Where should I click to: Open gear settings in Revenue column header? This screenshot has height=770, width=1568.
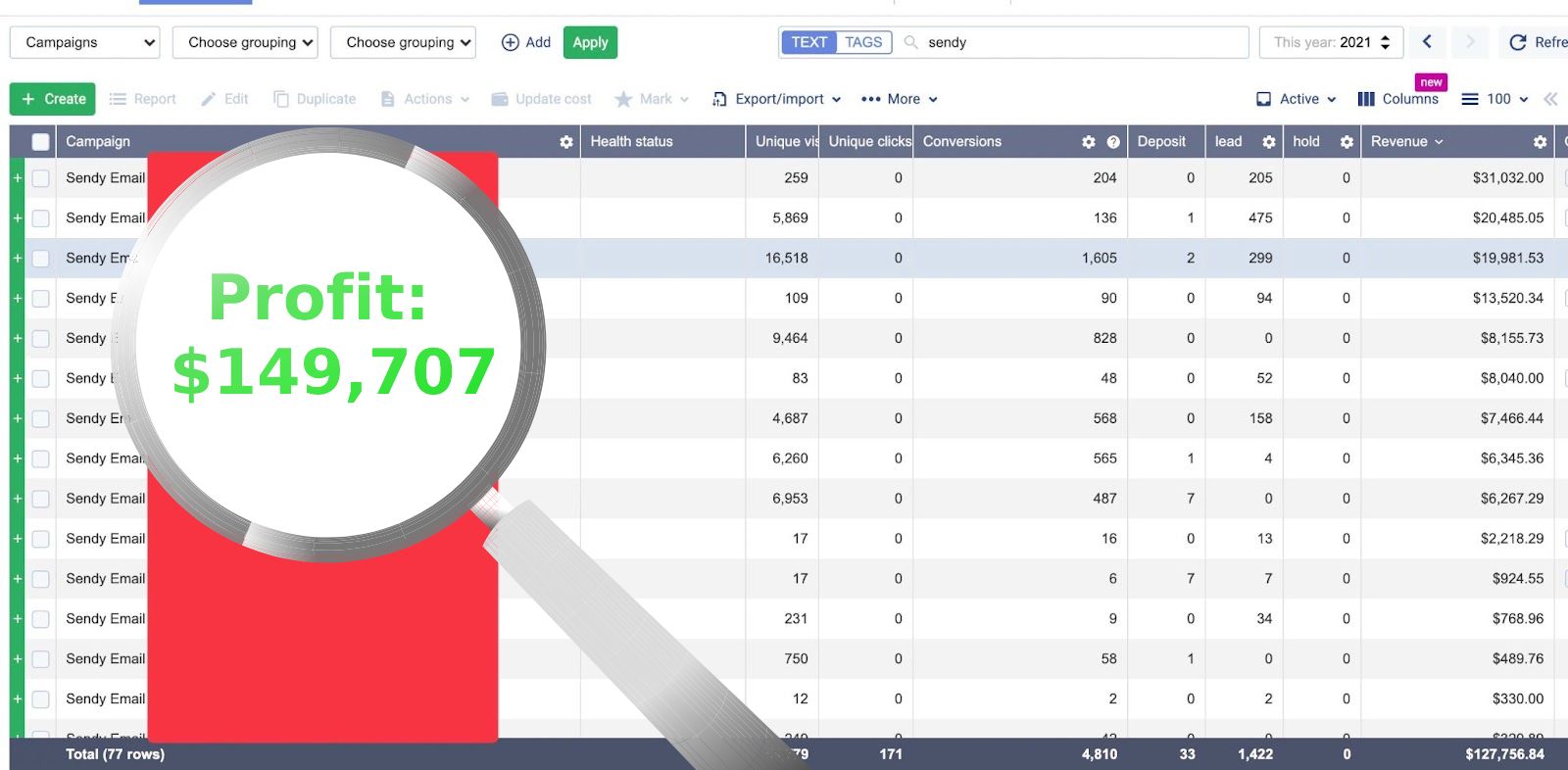pyautogui.click(x=1540, y=142)
